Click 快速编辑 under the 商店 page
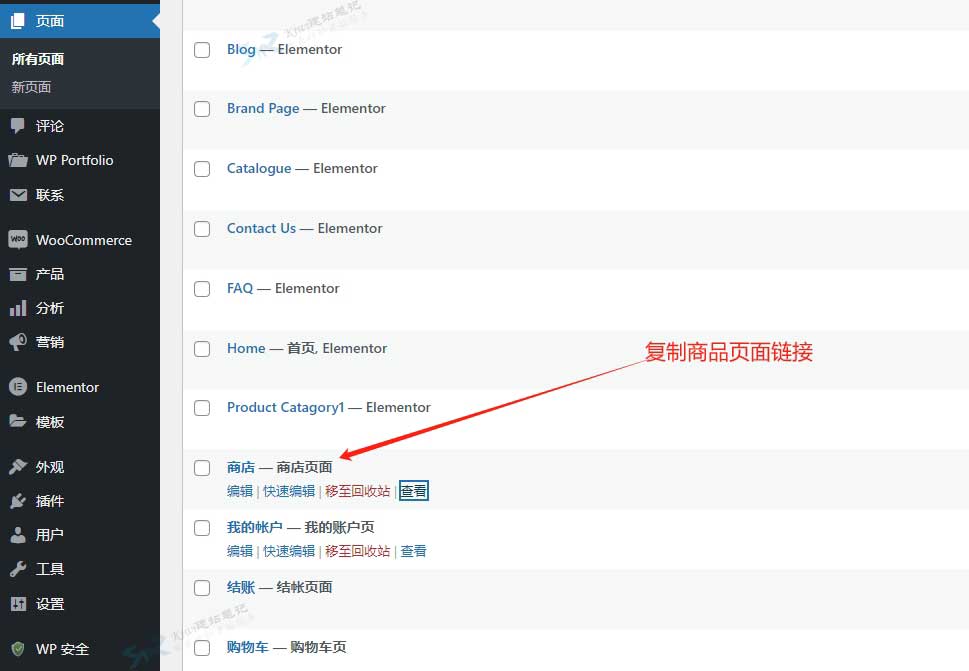Image resolution: width=969 pixels, height=671 pixels. (x=289, y=491)
